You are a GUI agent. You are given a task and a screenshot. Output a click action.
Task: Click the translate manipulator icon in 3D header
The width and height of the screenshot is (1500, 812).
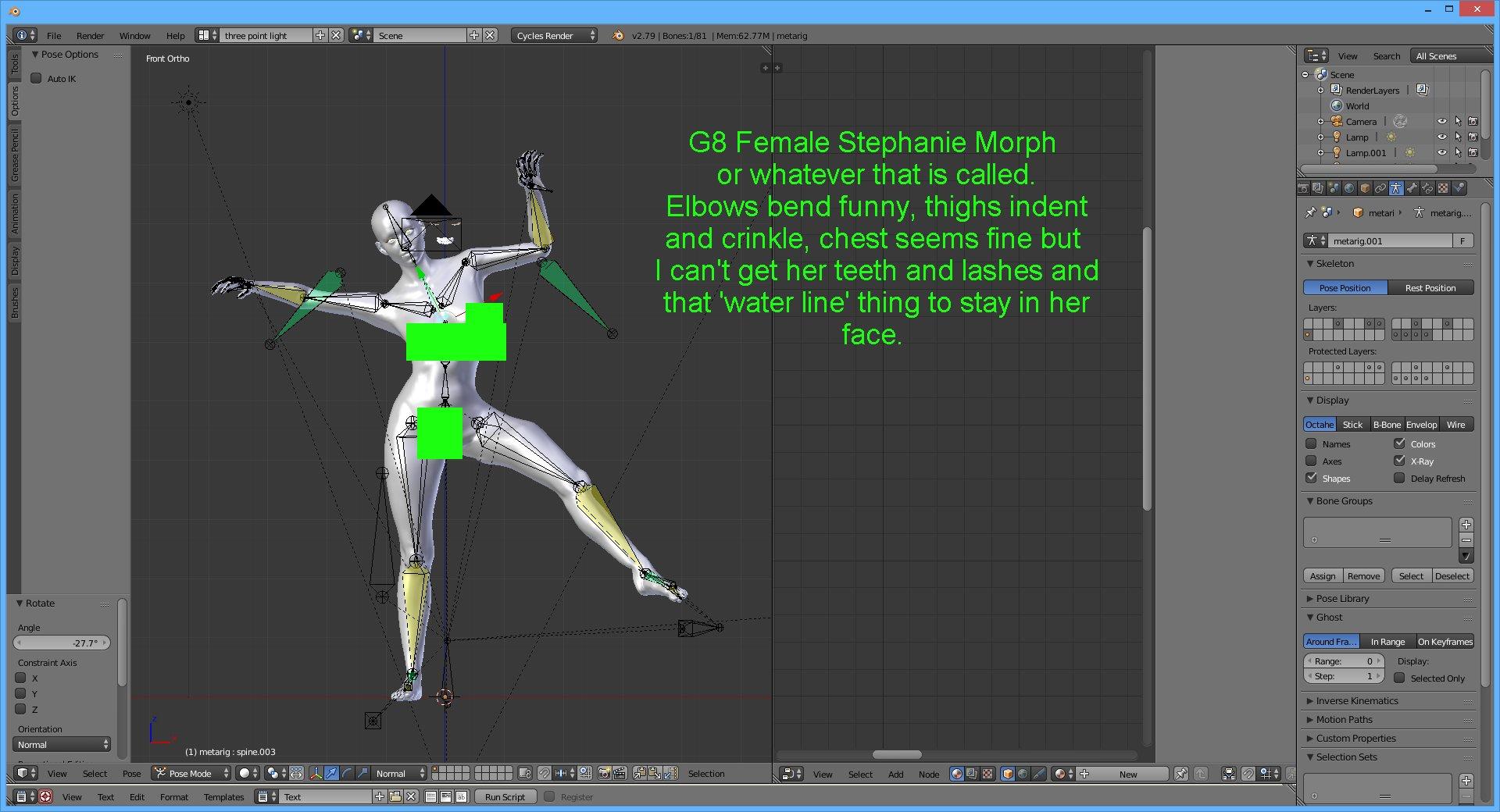pyautogui.click(x=331, y=773)
